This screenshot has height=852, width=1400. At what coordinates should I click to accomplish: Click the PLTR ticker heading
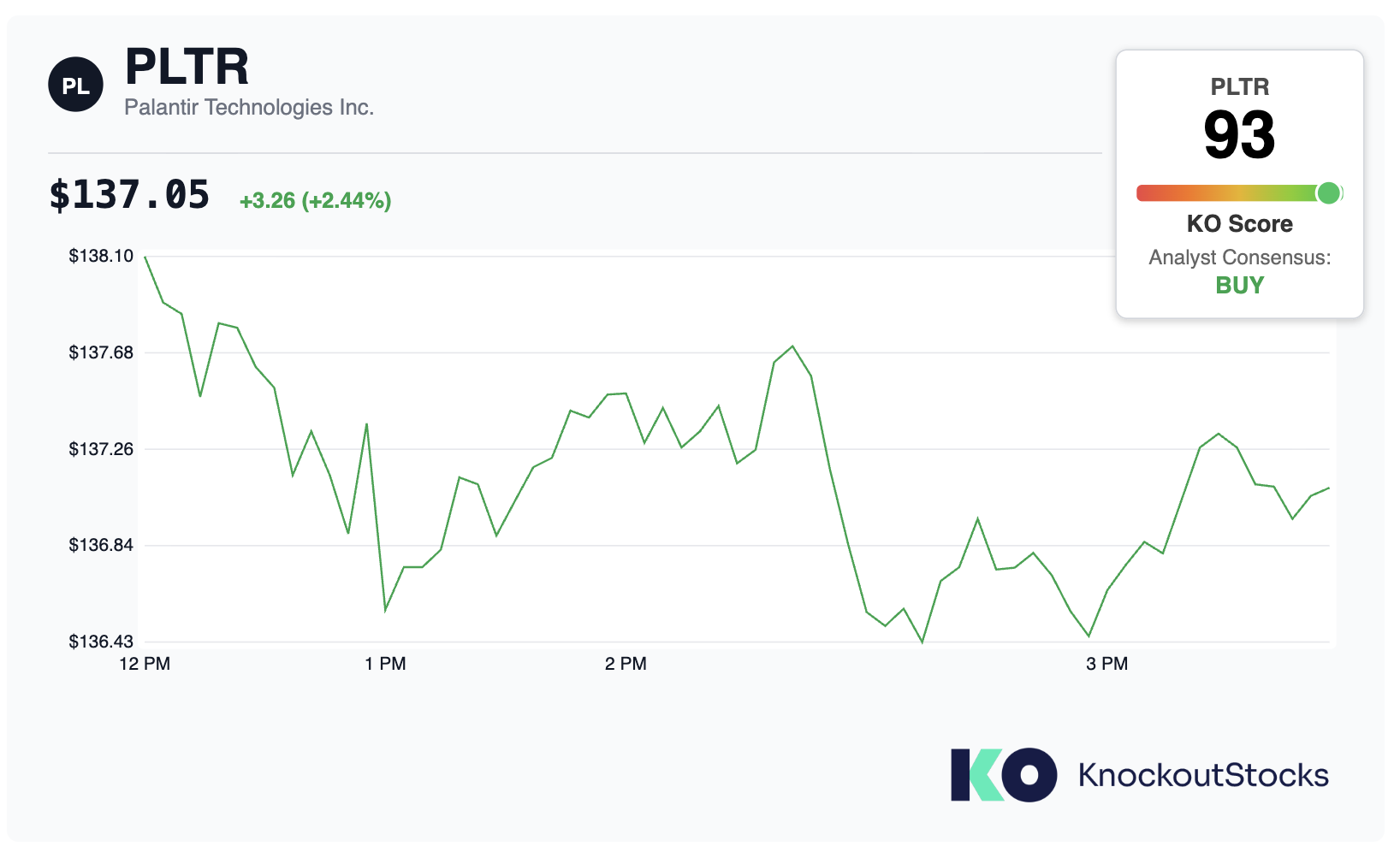187,66
